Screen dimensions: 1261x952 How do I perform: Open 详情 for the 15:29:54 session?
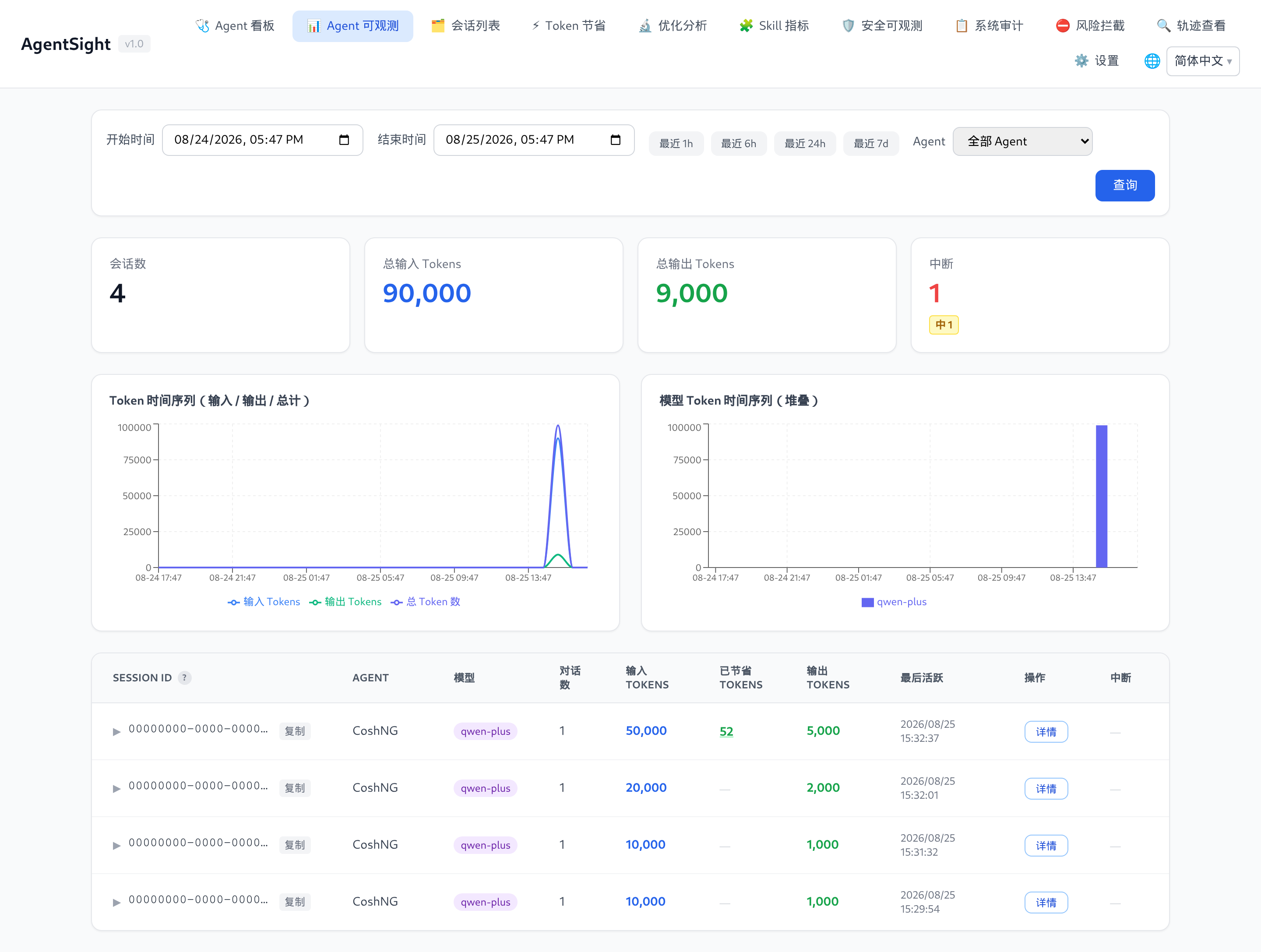pos(1046,903)
